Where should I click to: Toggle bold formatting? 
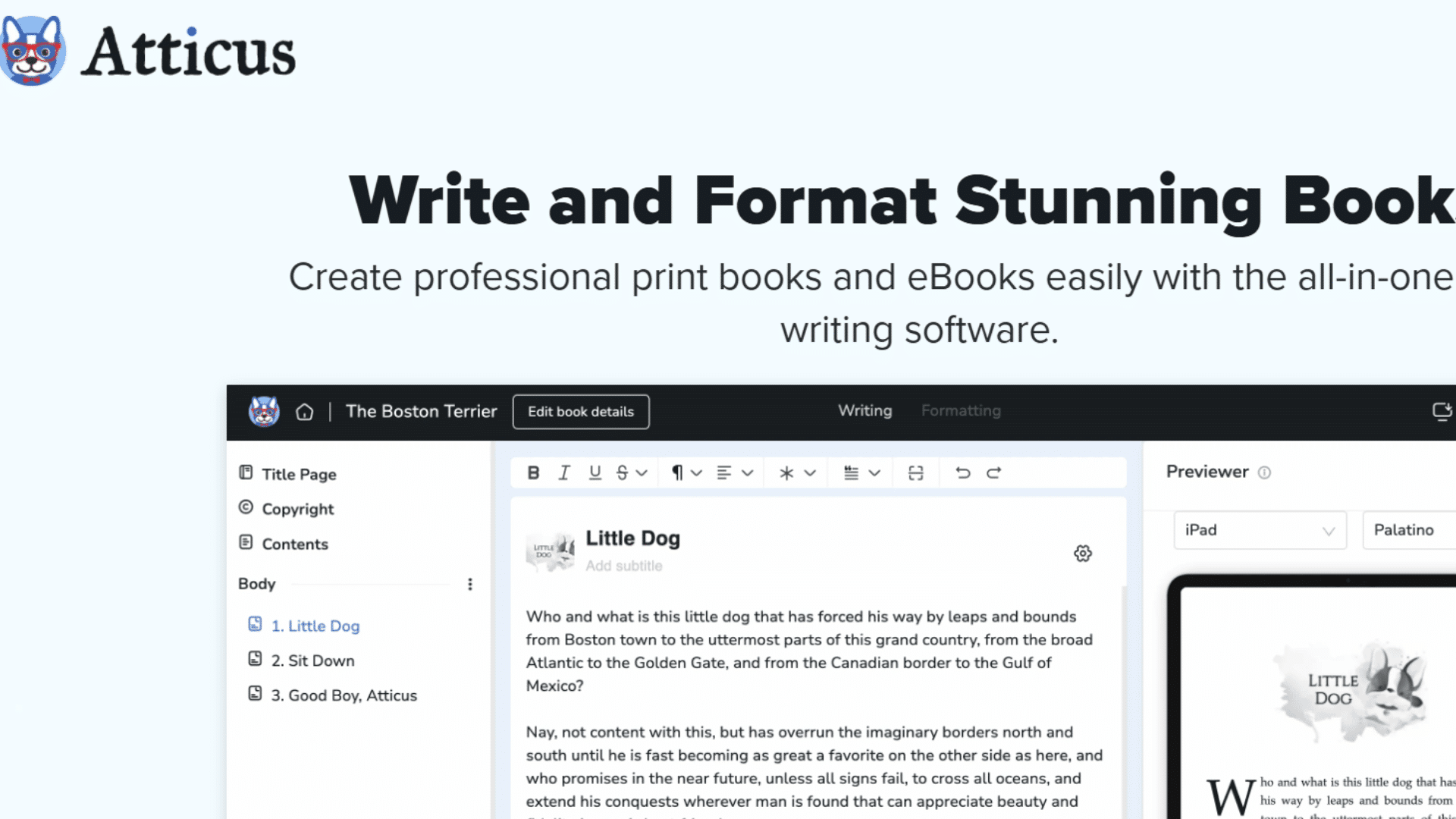click(x=533, y=473)
